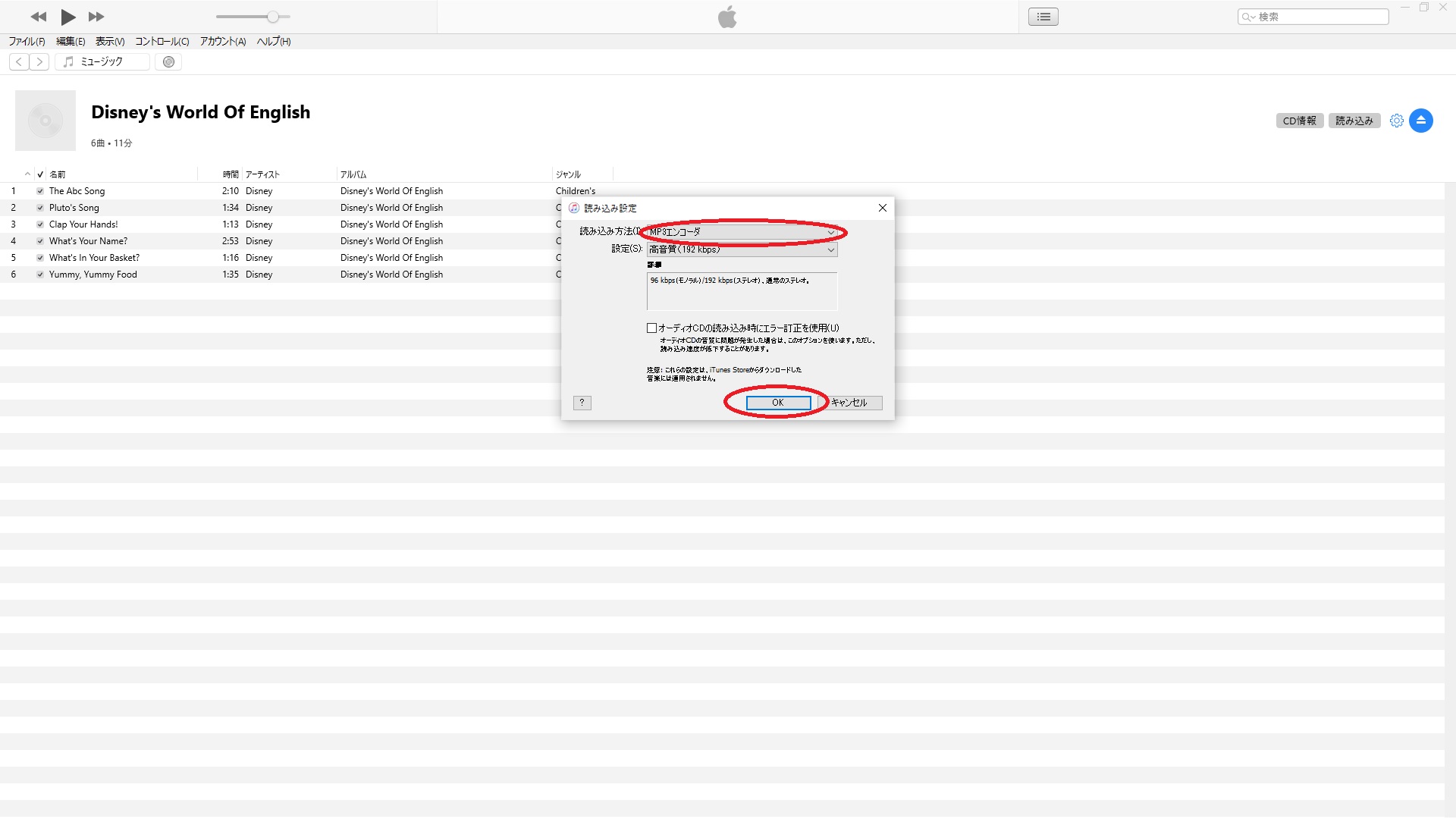Open the 編集 menu

[71, 42]
